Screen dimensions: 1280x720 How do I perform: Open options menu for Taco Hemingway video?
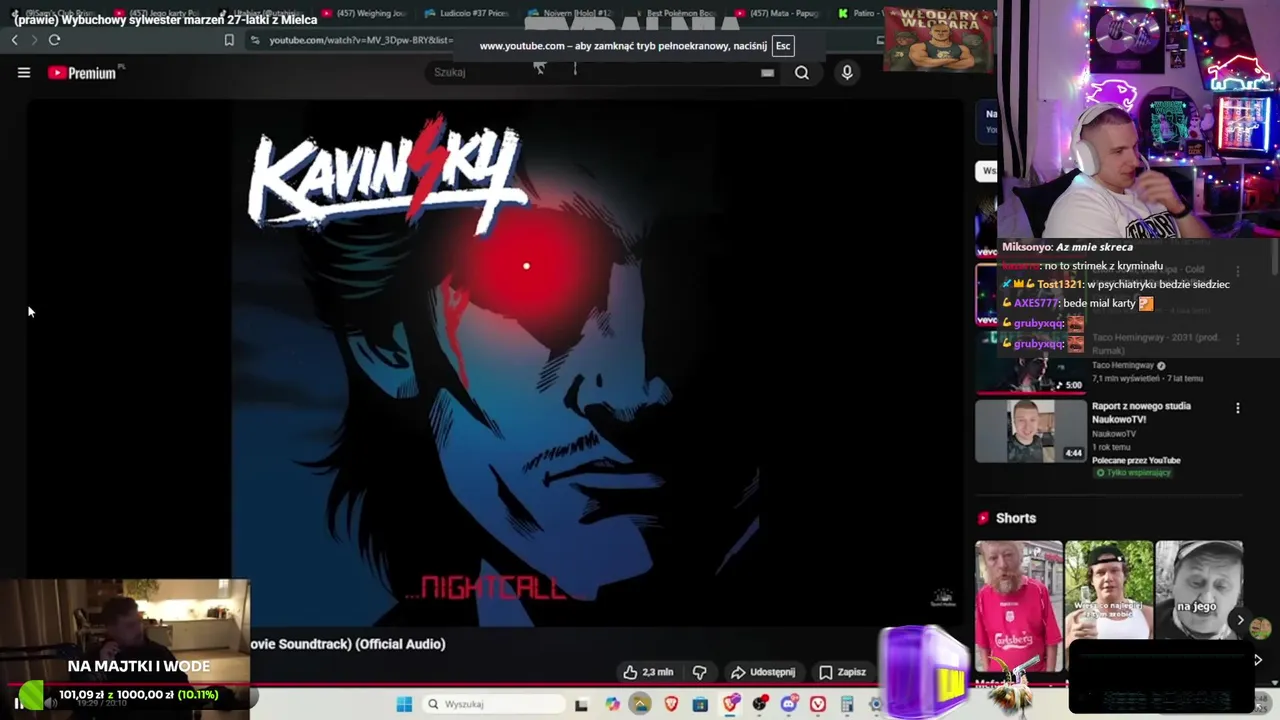[x=1238, y=340]
